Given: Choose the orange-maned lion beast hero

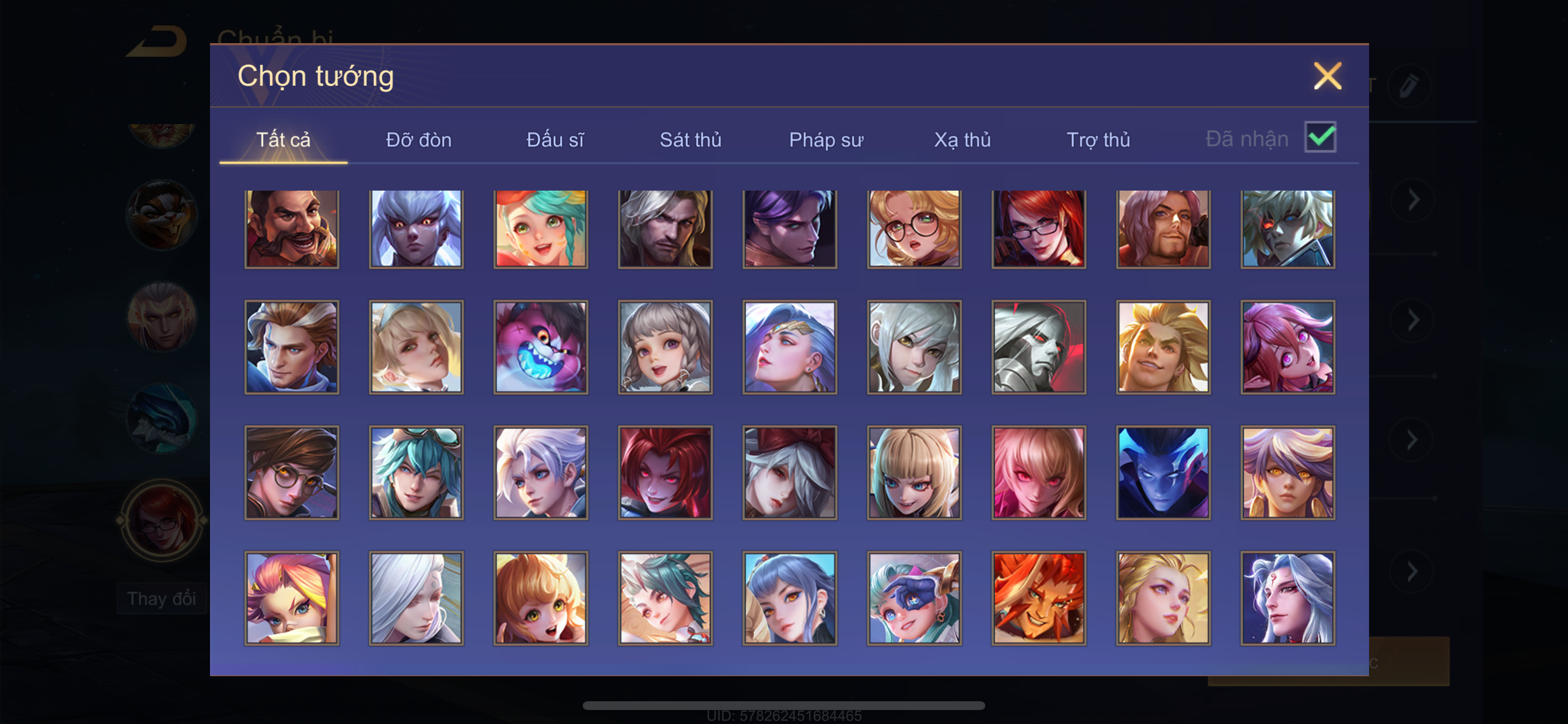Looking at the screenshot, I should pyautogui.click(x=1038, y=598).
